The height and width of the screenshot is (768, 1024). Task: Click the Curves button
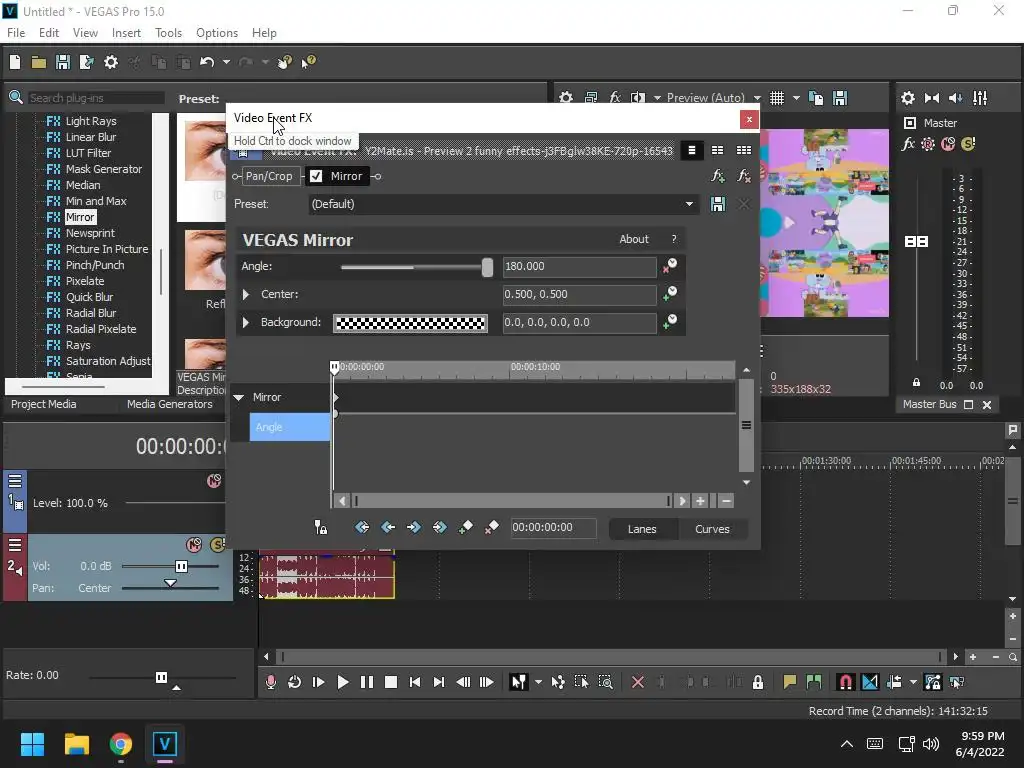coord(712,529)
